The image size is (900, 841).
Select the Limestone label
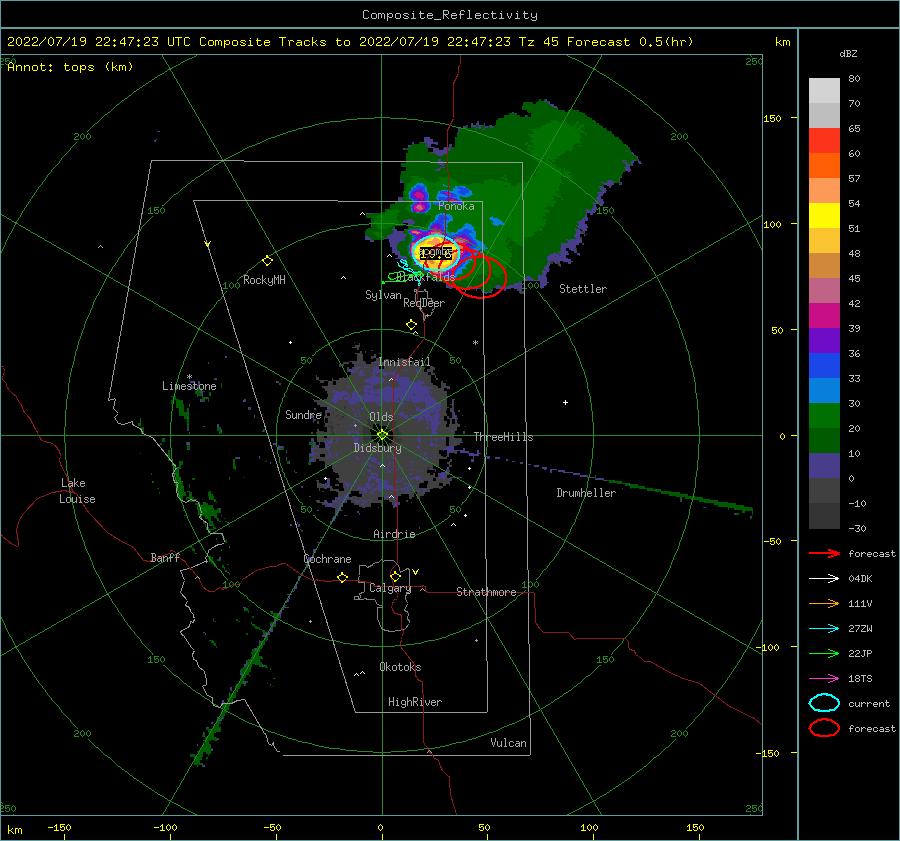[189, 386]
